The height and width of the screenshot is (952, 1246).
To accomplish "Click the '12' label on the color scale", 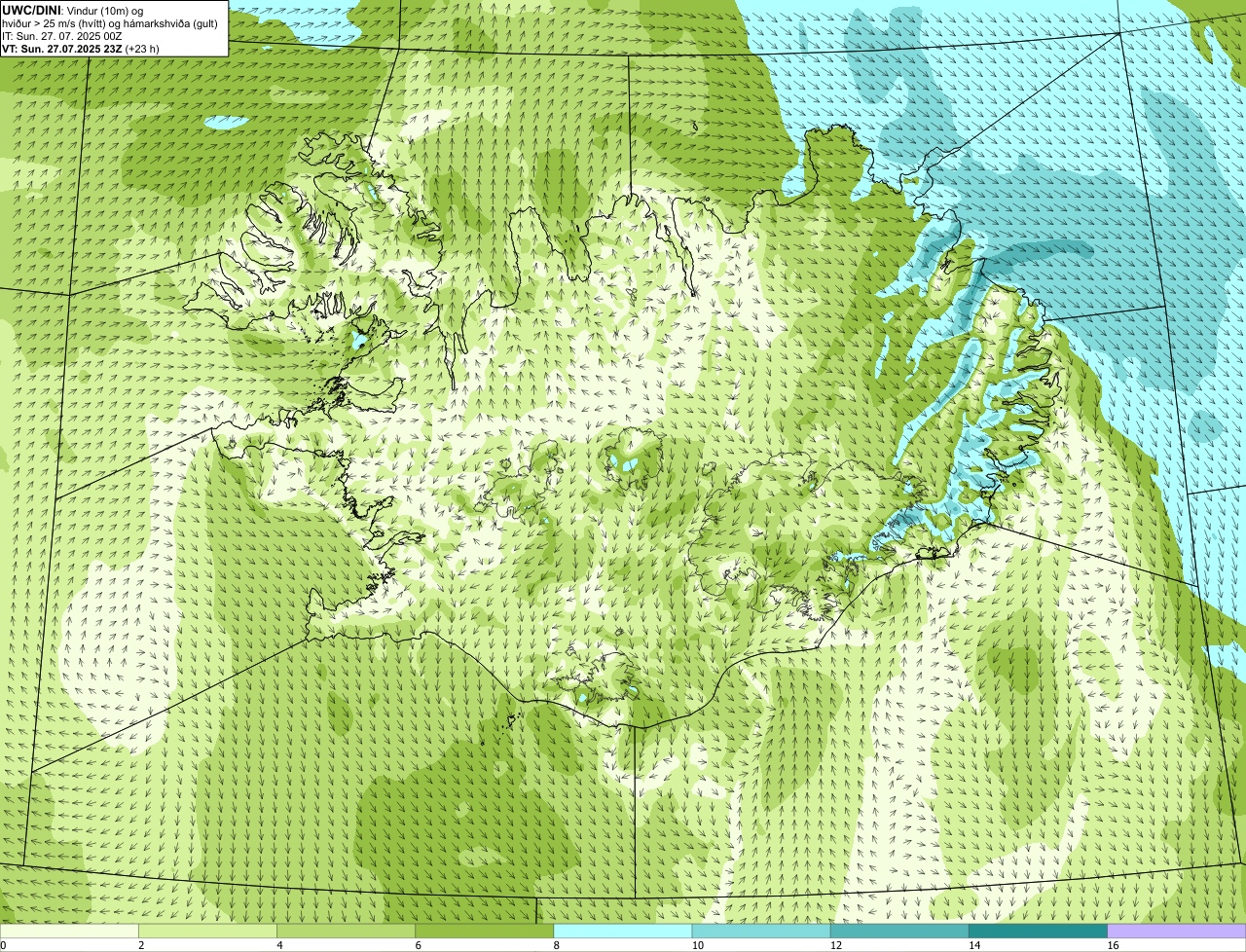I will coord(836,945).
